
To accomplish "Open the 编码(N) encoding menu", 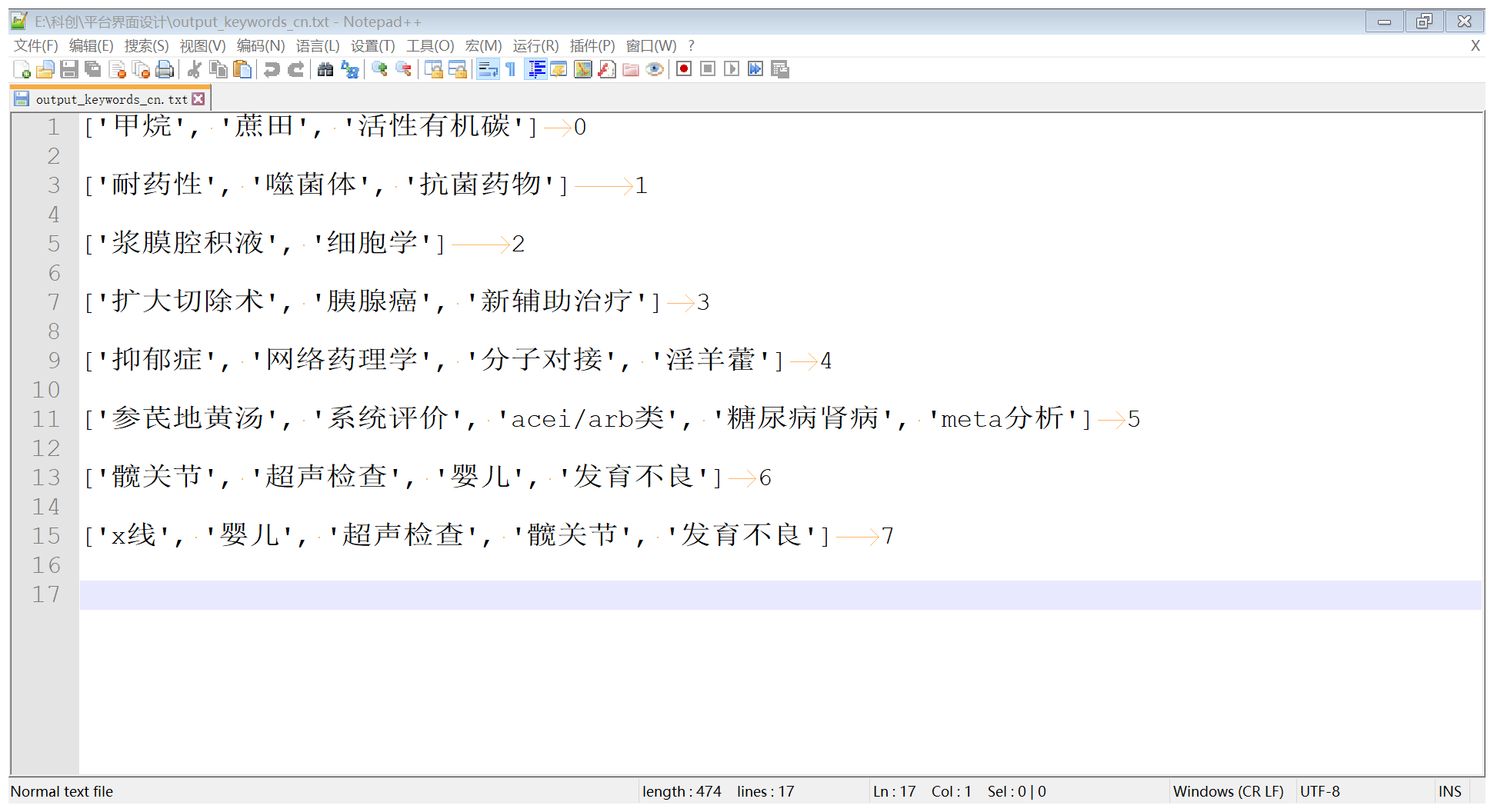I will [x=260, y=46].
